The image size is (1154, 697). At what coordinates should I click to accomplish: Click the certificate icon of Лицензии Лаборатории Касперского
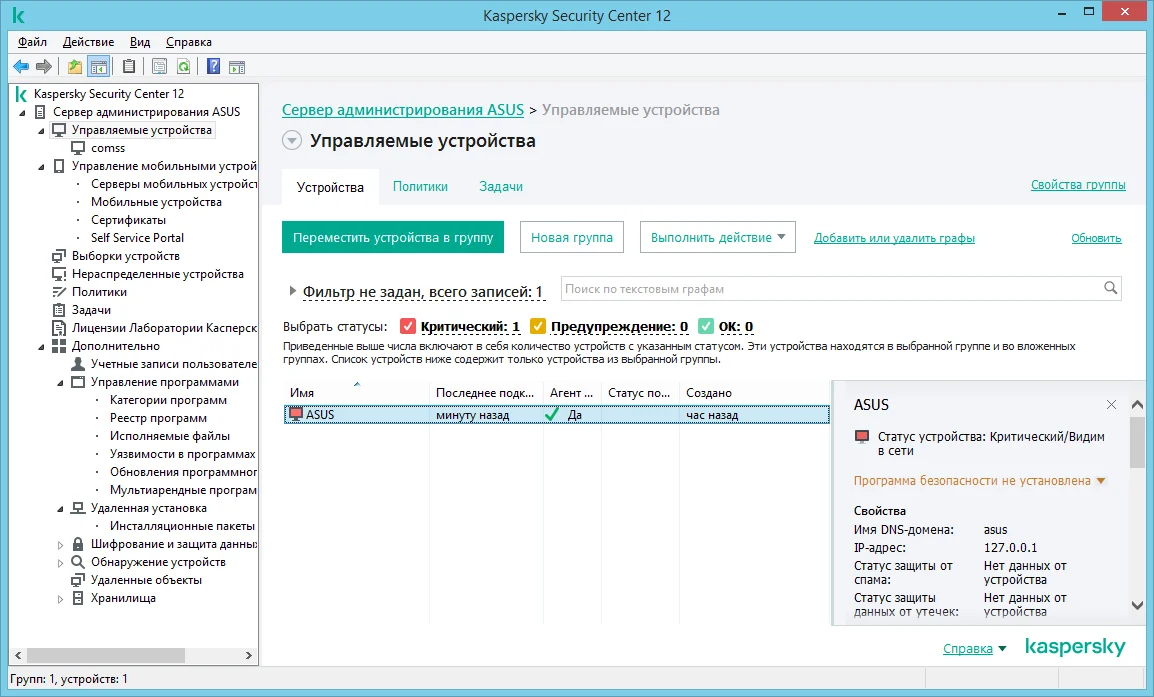[59, 328]
